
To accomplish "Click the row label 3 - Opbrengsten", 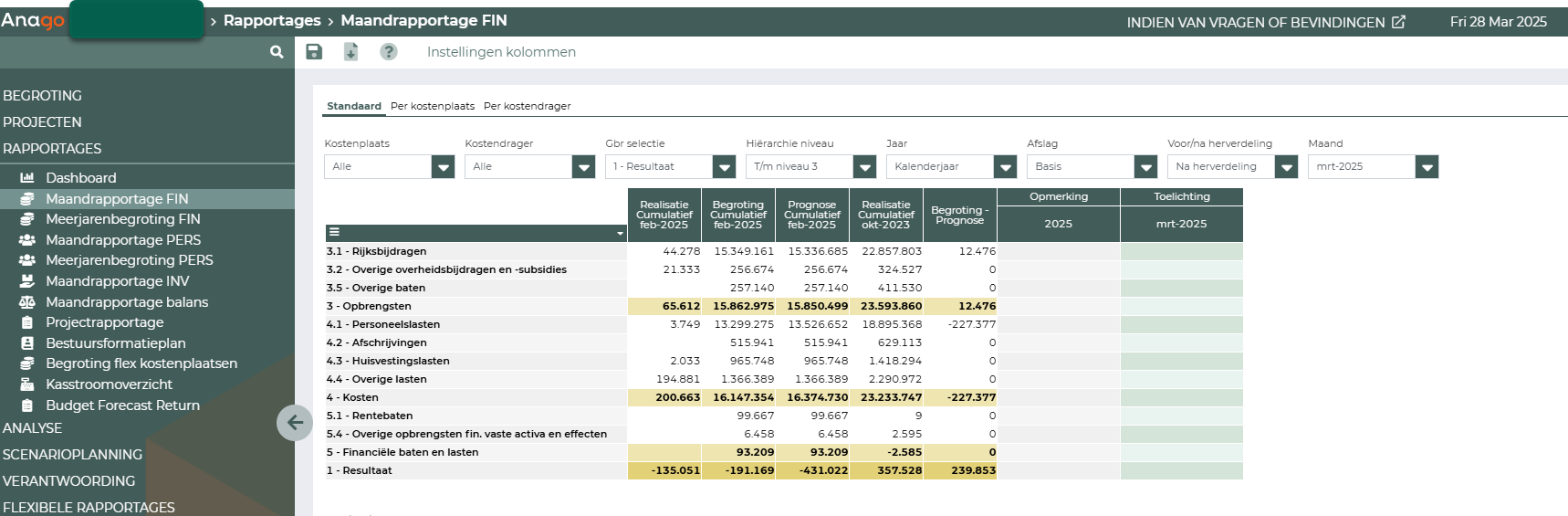I will pyautogui.click(x=369, y=306).
